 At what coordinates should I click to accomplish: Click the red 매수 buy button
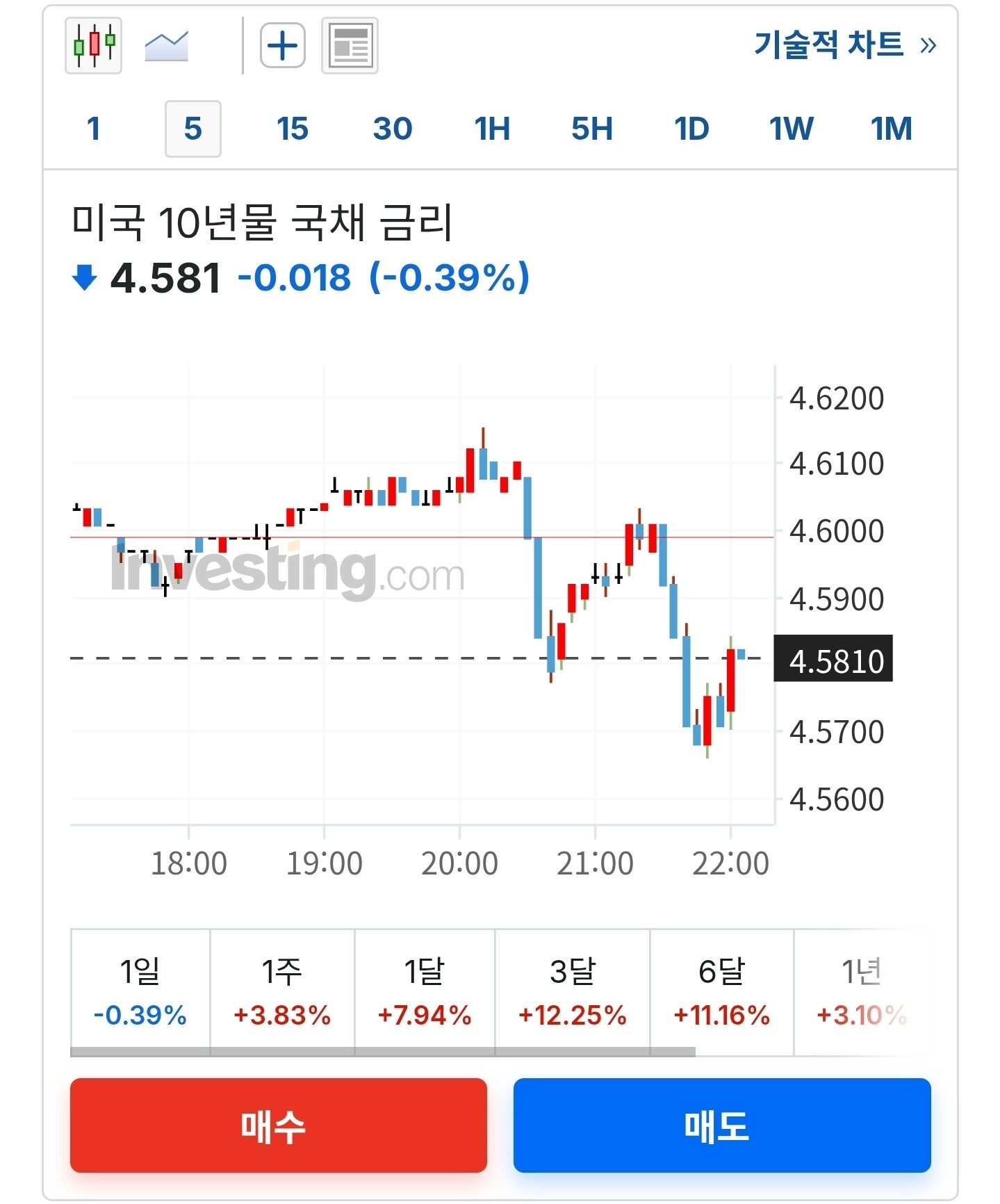click(x=279, y=1125)
